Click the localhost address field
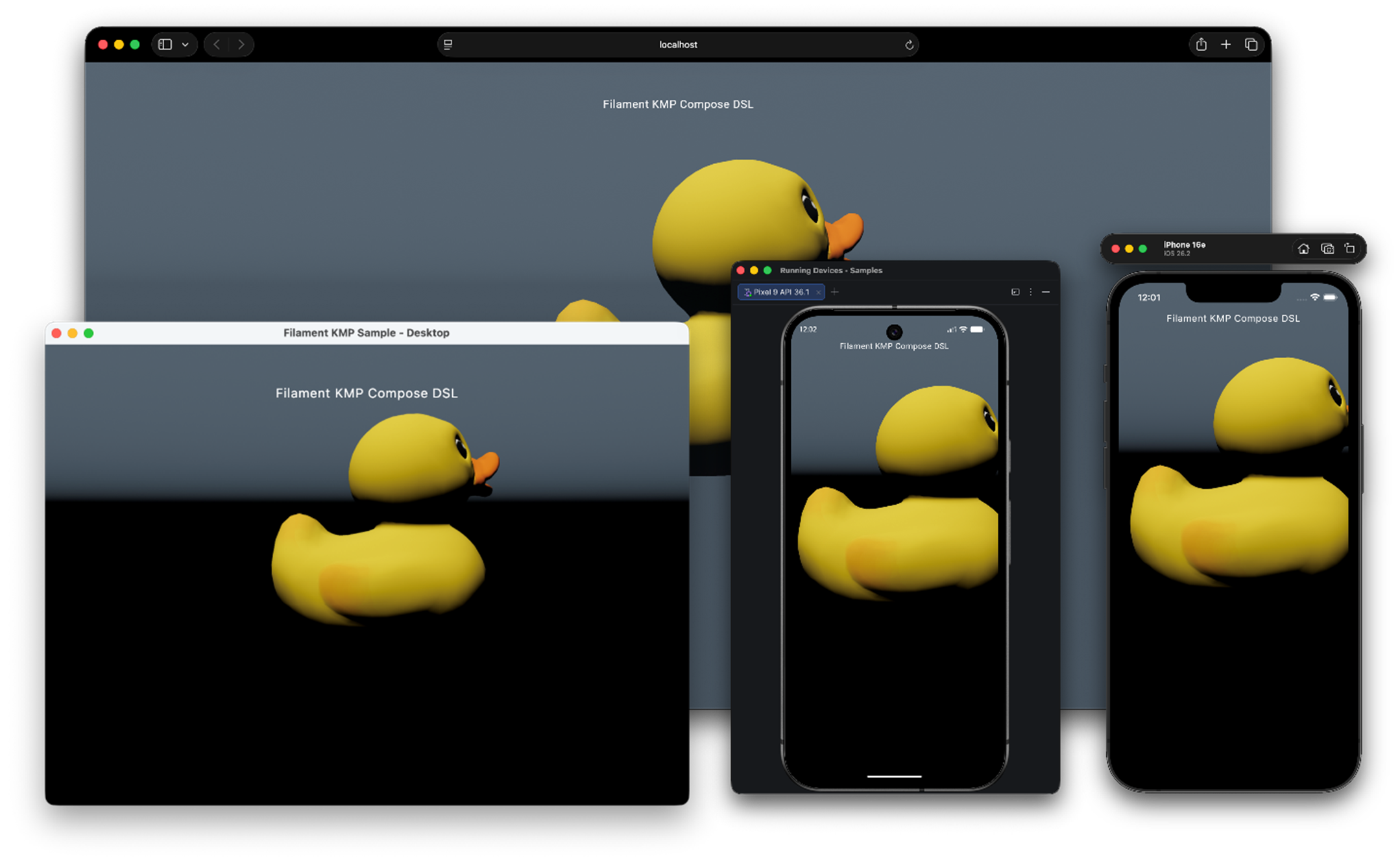Viewport: 1400px width, 865px height. pyautogui.click(x=678, y=44)
